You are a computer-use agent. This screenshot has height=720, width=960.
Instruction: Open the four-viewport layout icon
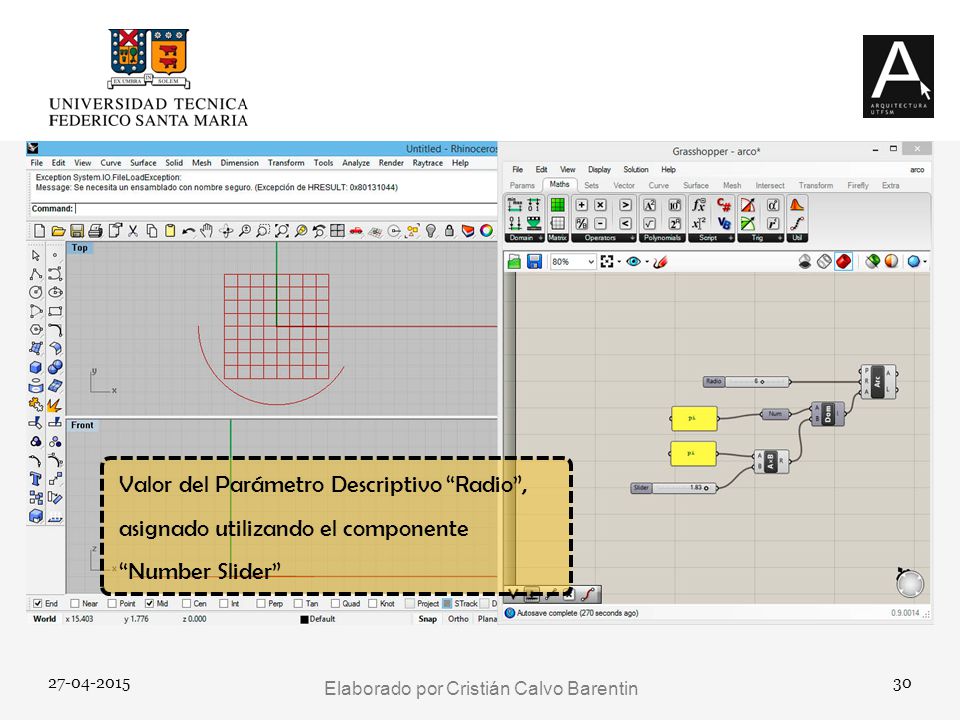337,231
